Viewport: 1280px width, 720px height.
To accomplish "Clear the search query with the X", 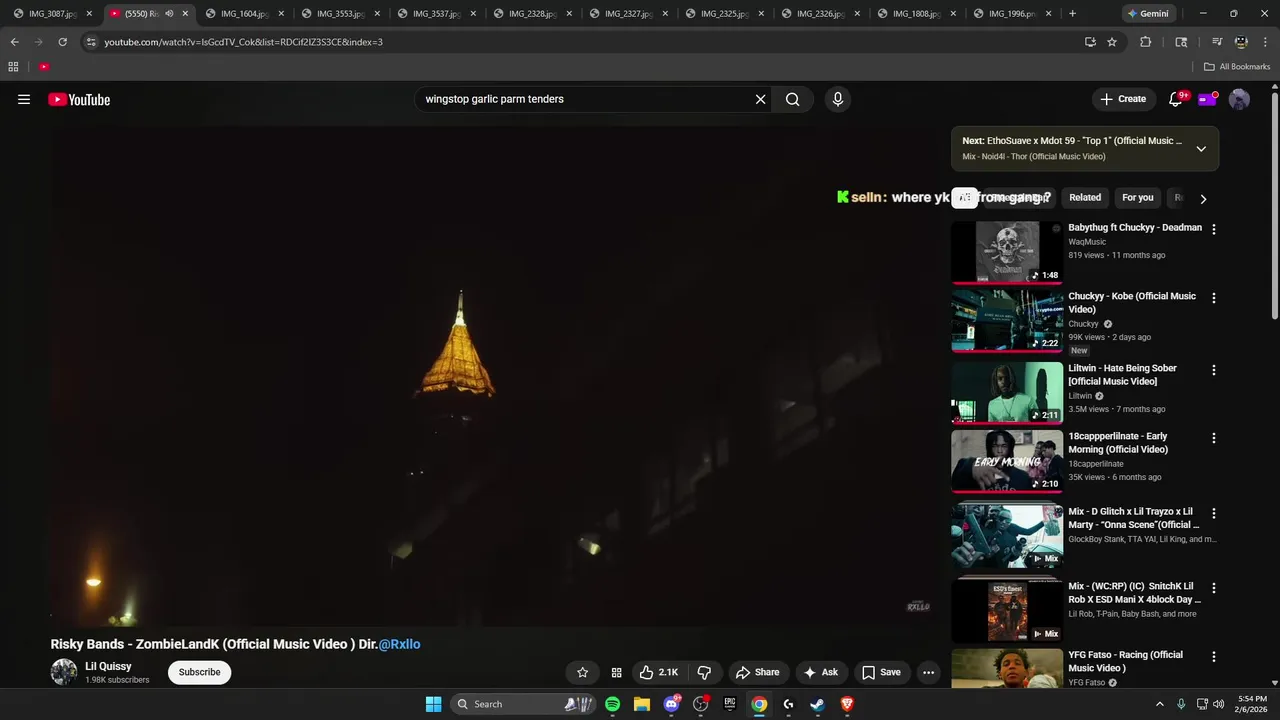I will [x=760, y=99].
